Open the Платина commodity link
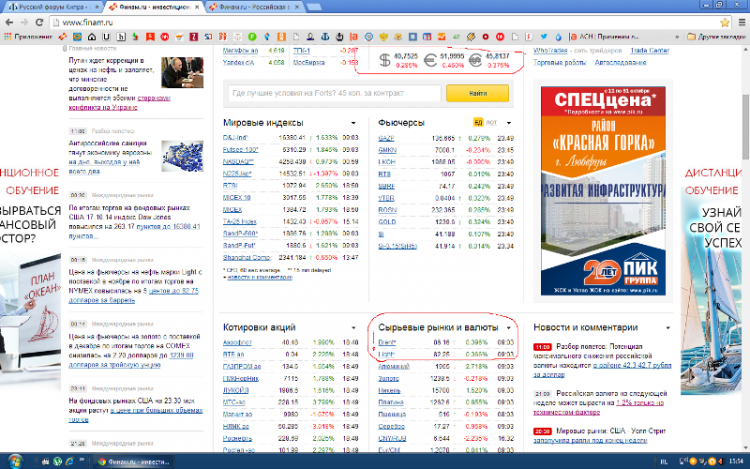This screenshot has height=469, width=750. 391,402
